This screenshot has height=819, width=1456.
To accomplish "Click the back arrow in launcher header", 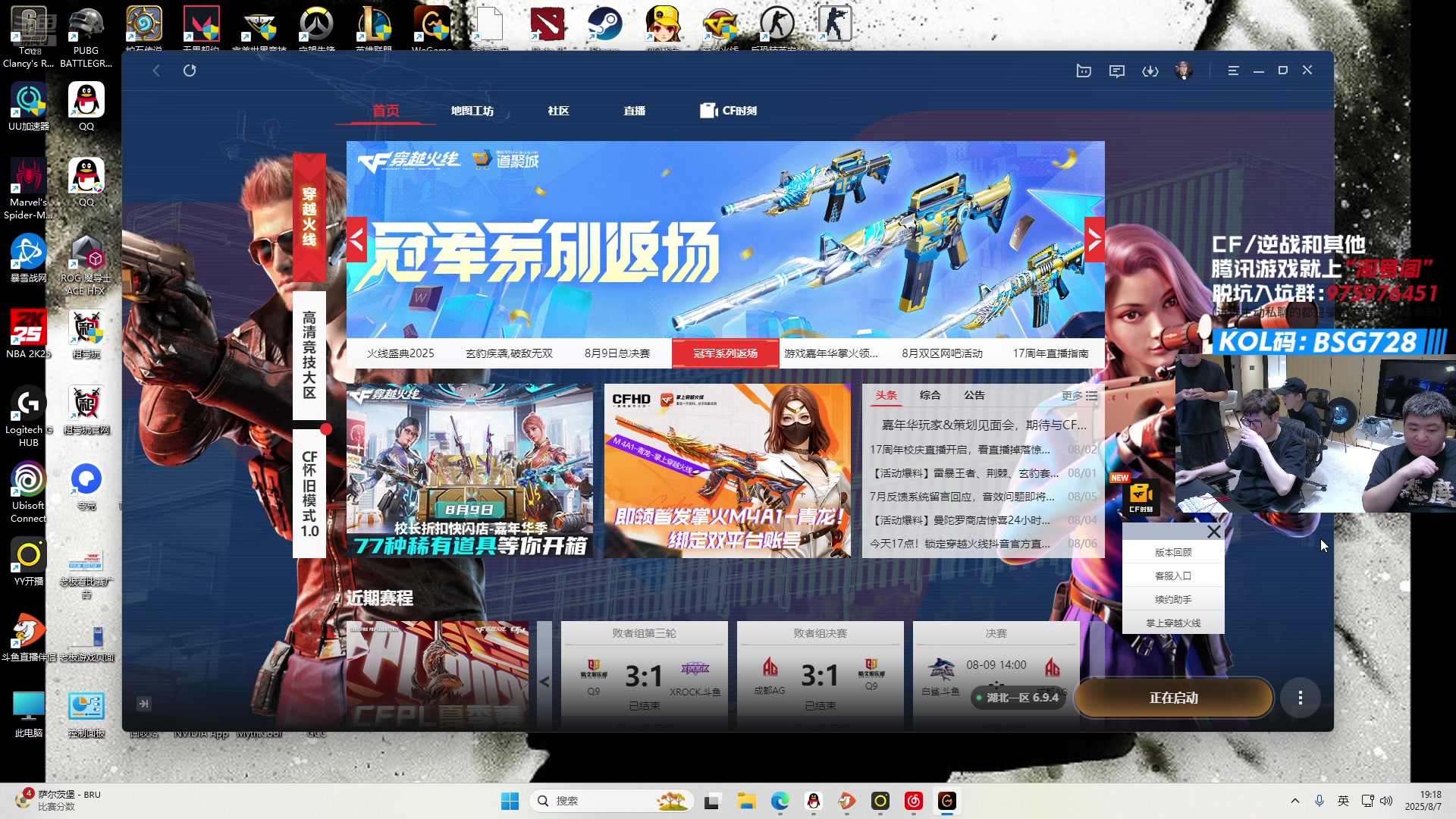I will click(x=156, y=71).
